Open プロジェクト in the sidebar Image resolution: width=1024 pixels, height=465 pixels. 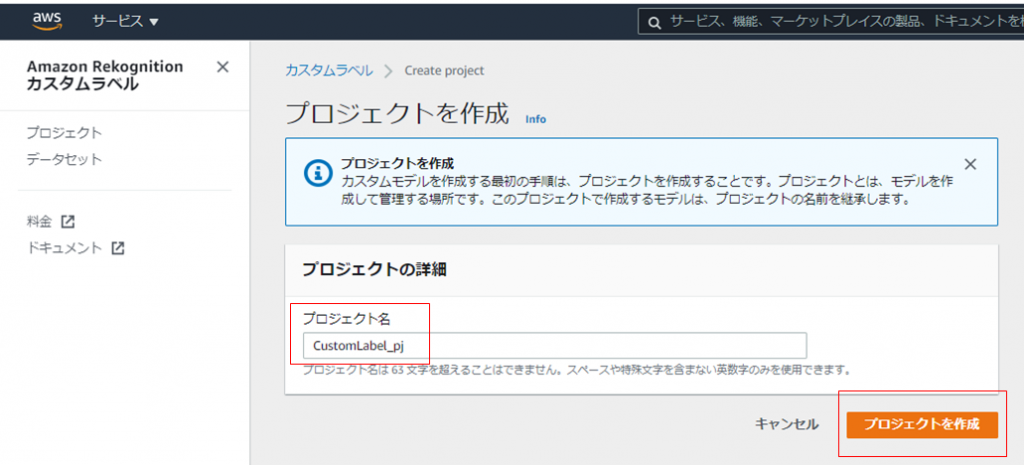(64, 133)
